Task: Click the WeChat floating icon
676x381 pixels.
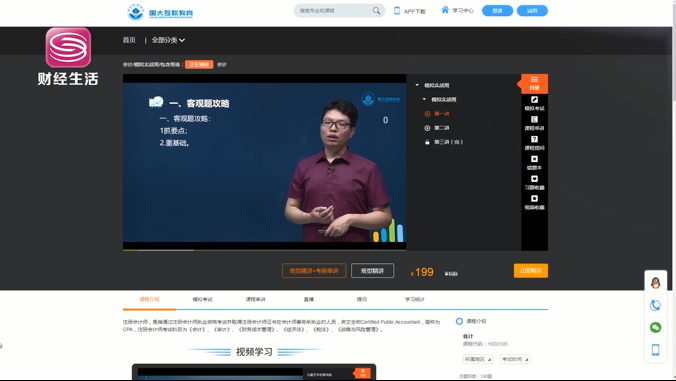Action: (x=655, y=328)
